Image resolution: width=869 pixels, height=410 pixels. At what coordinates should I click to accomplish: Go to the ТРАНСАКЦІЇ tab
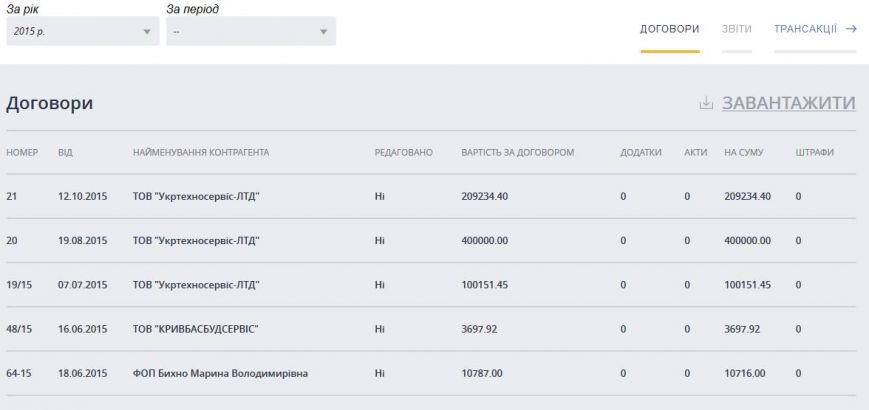click(805, 29)
